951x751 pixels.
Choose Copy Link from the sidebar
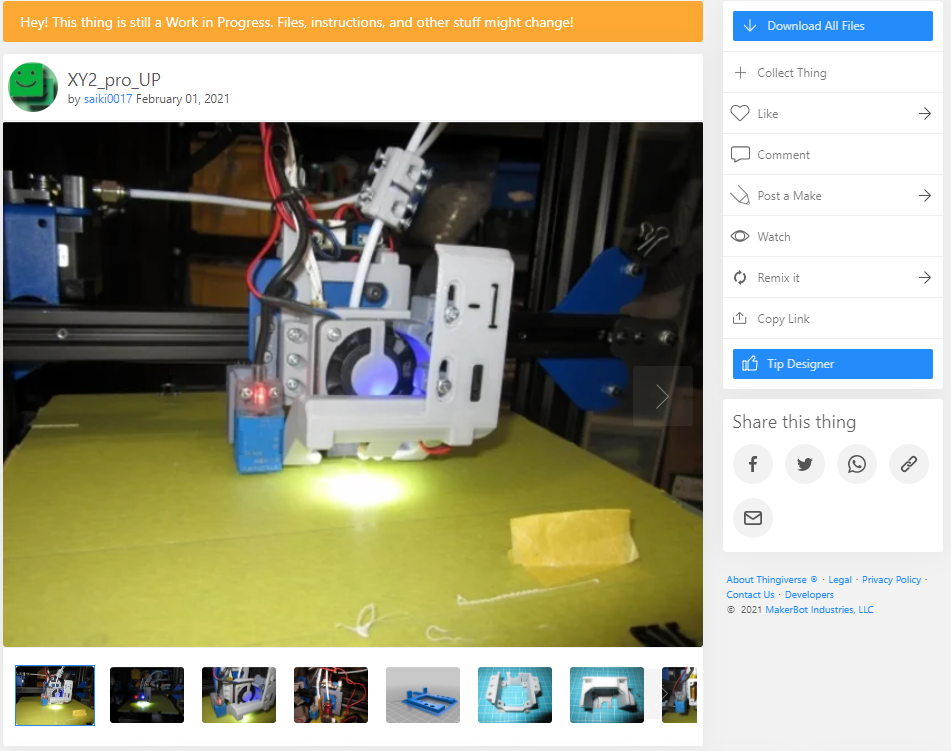833,318
